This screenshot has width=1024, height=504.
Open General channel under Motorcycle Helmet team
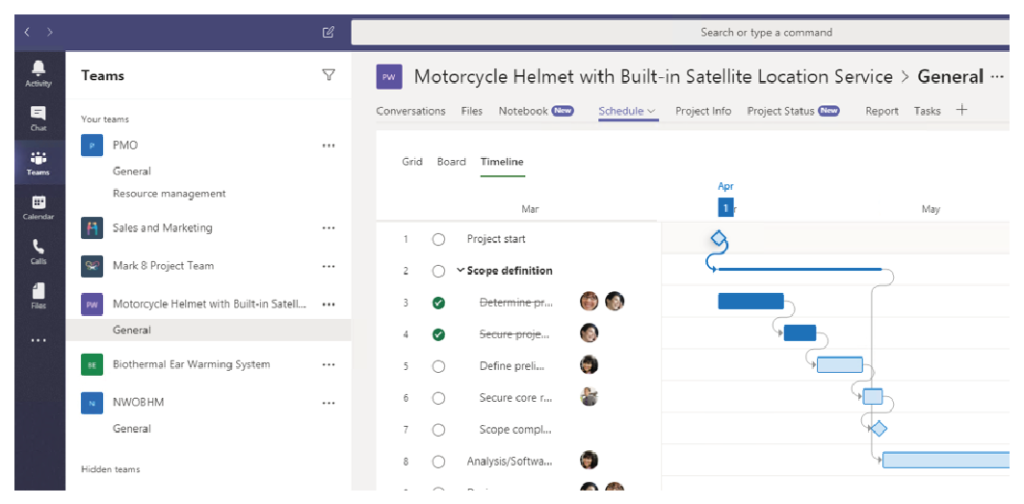[132, 330]
